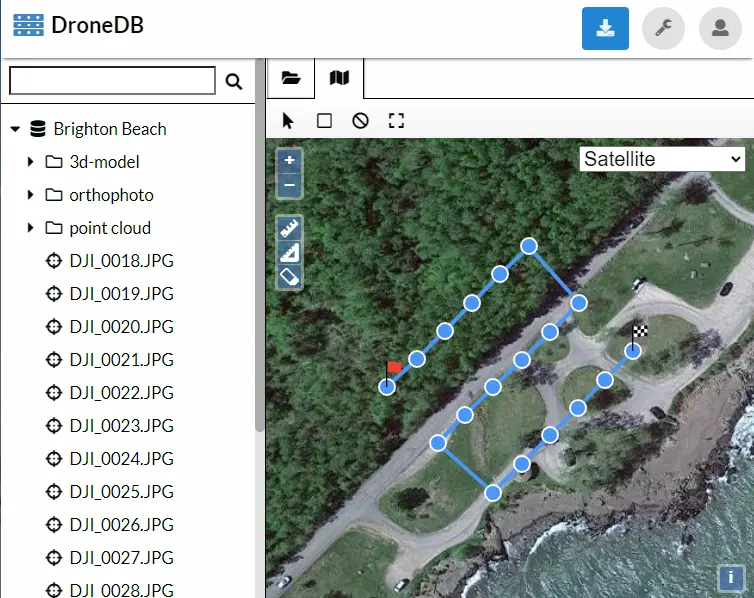Zoom out on the map
Image resolution: width=754 pixels, height=598 pixels.
click(290, 185)
